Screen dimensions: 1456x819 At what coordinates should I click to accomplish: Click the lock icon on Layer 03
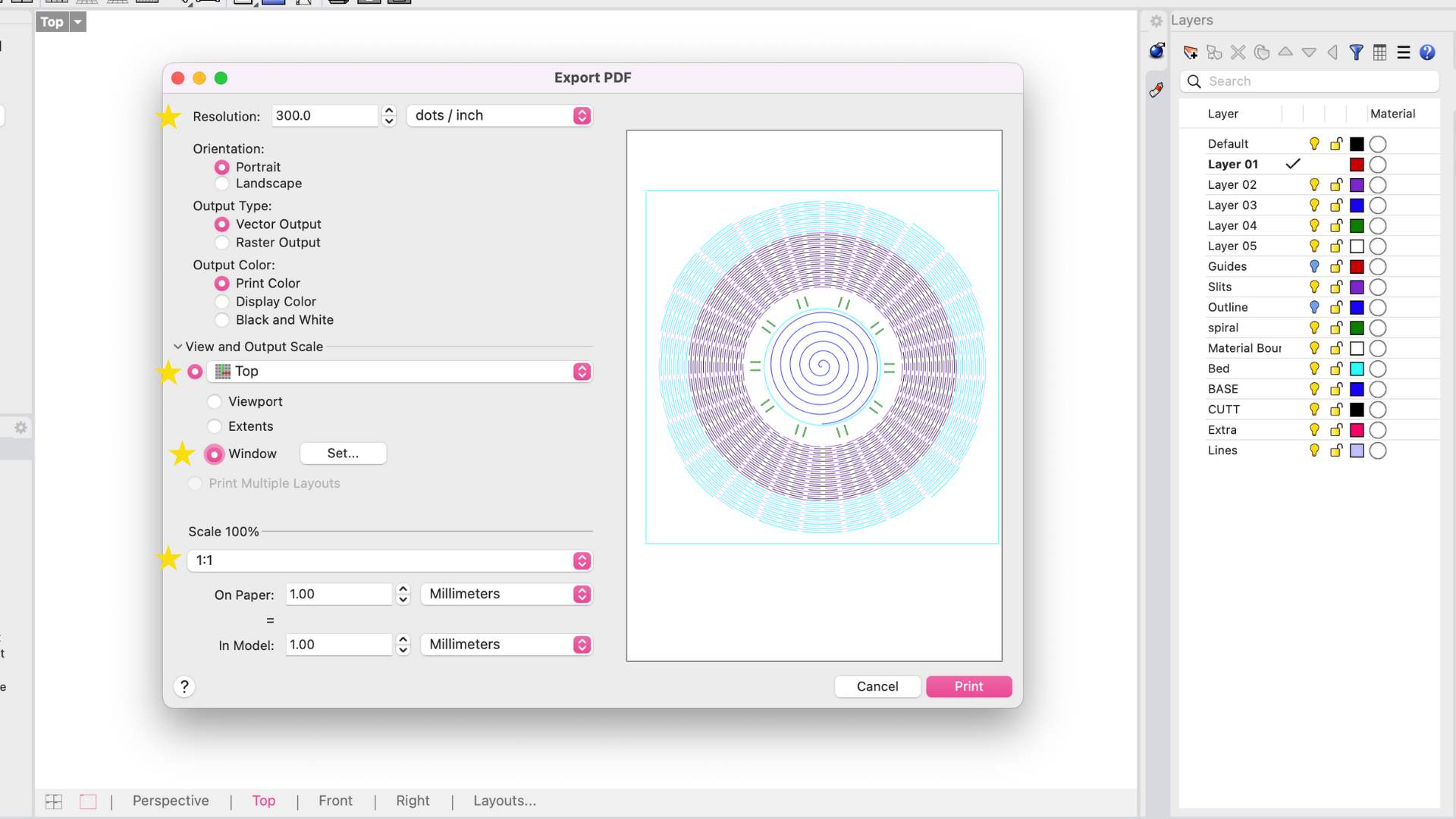click(x=1336, y=205)
